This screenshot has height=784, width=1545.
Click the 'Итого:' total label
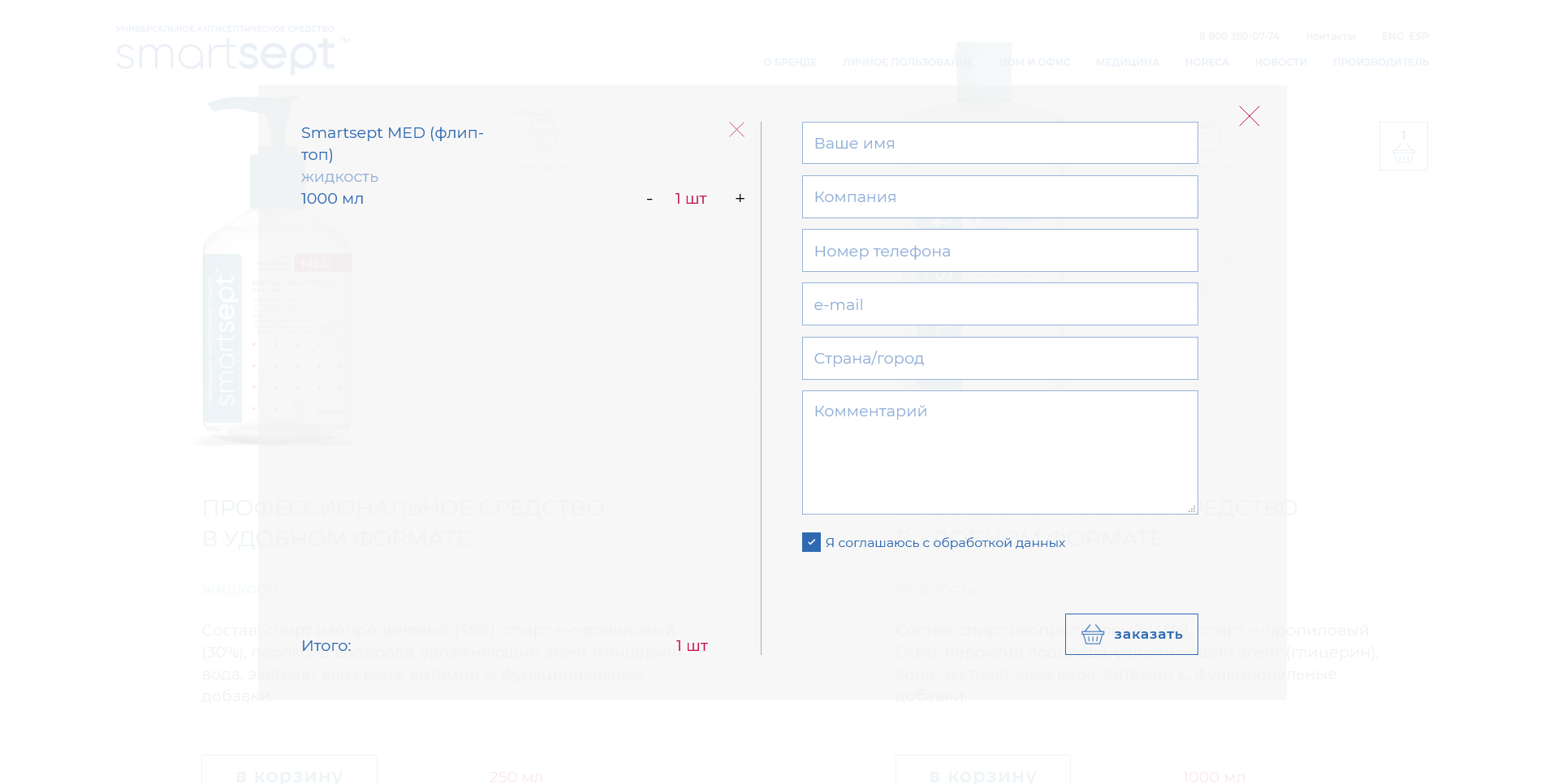326,646
